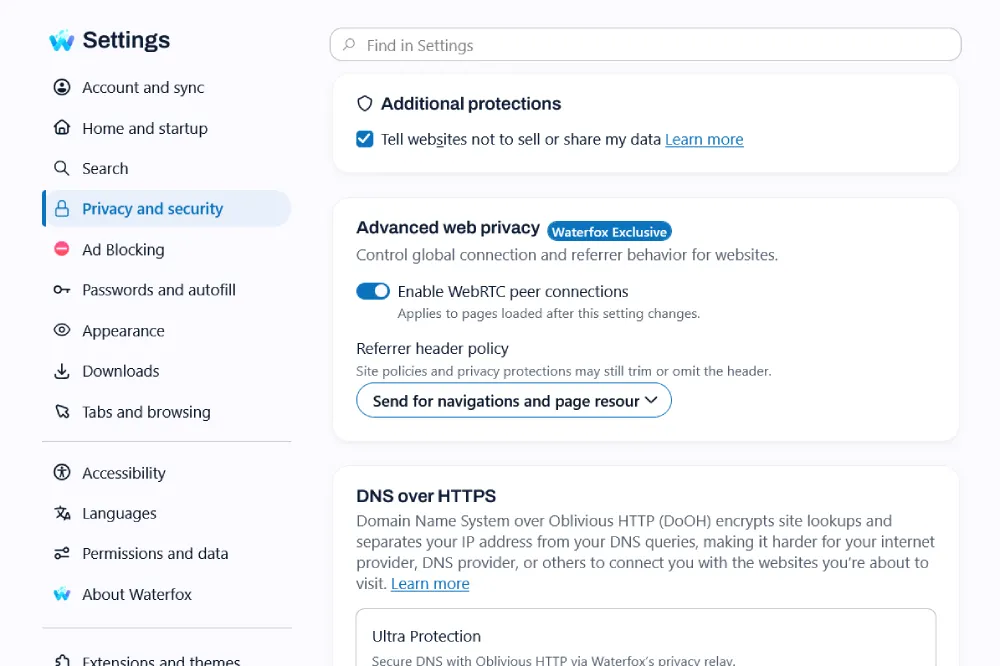Click the Find in Settings search field
Viewport: 1000px width, 666px height.
click(645, 45)
